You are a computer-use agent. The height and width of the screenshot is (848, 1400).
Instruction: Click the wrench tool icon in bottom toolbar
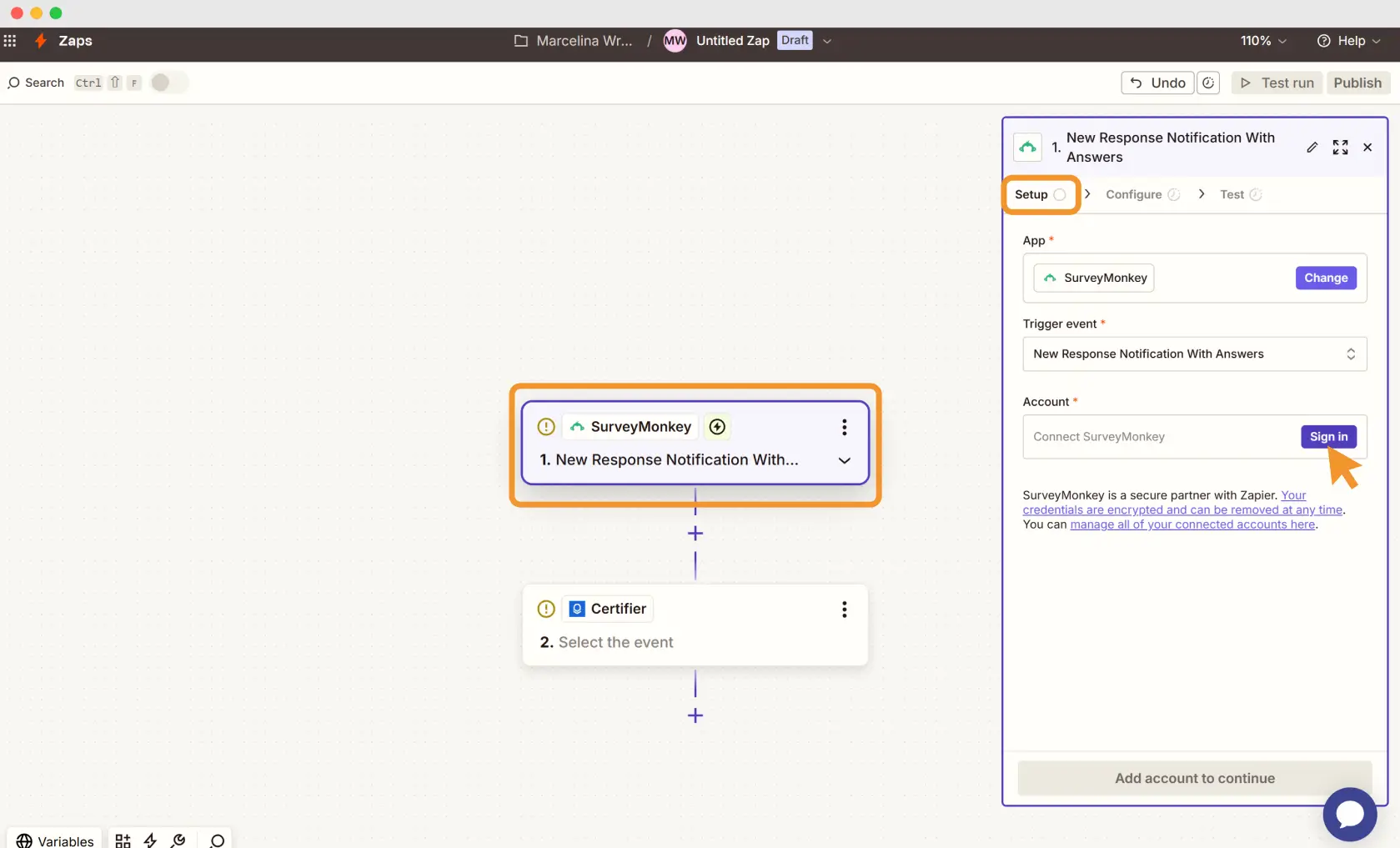pyautogui.click(x=178, y=840)
